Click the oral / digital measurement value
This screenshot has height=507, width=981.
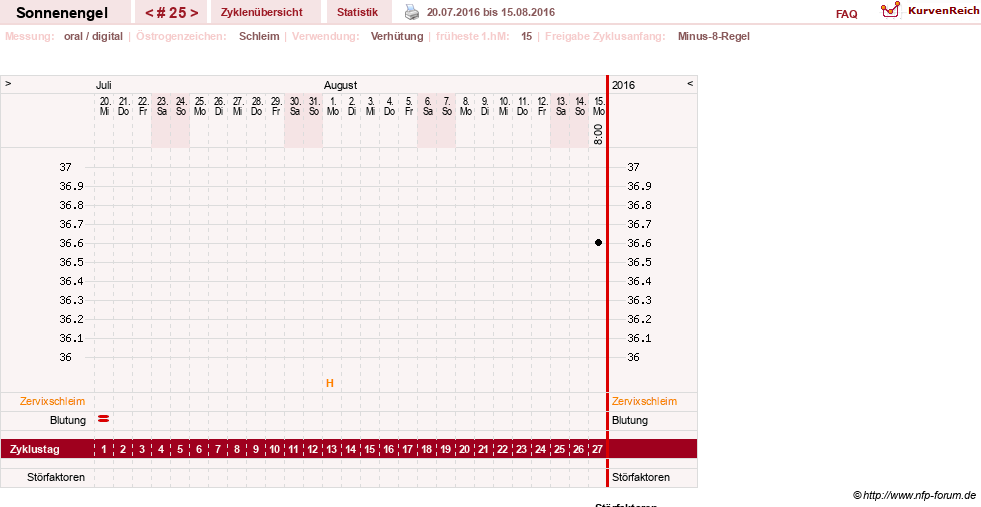[93, 36]
